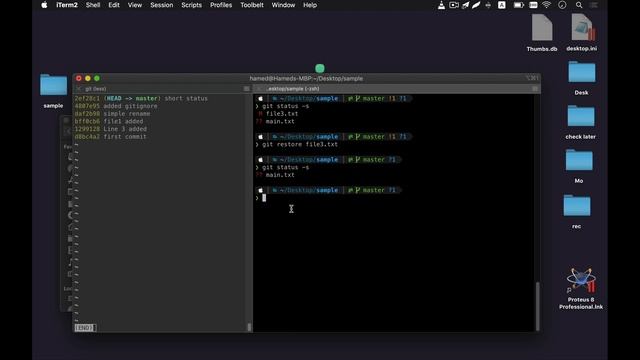Click commit bff0cb6 file1 added line
The image size is (640, 360).
[109, 121]
